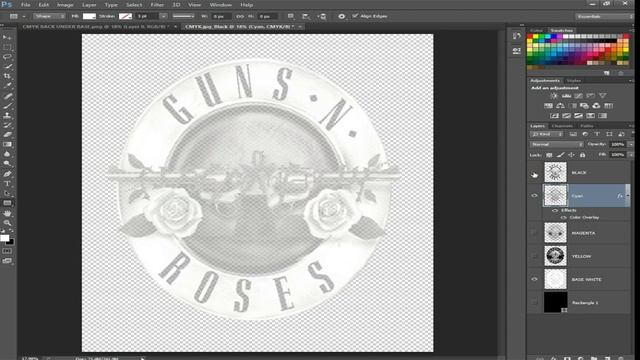Switch to the Paths tab
The height and width of the screenshot is (360, 640).
(x=587, y=126)
